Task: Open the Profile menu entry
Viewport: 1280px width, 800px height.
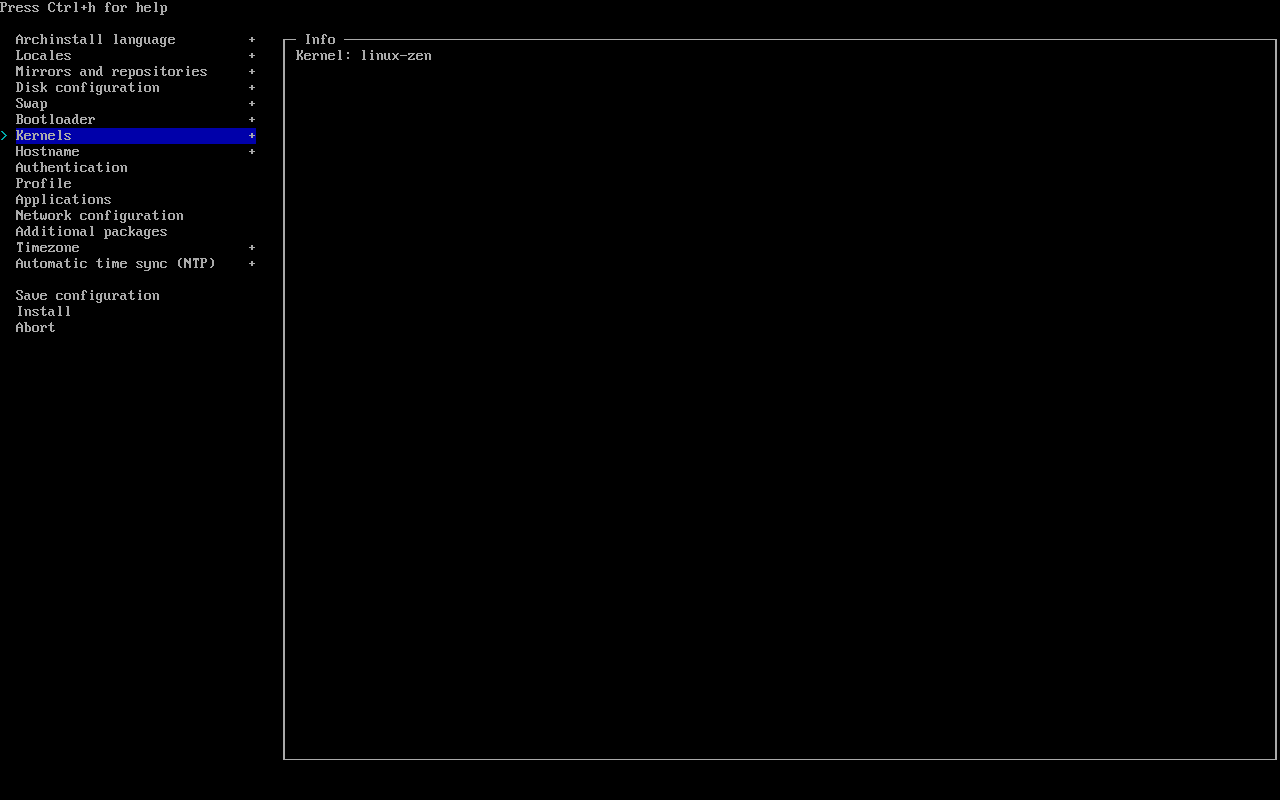Action: (x=43, y=184)
